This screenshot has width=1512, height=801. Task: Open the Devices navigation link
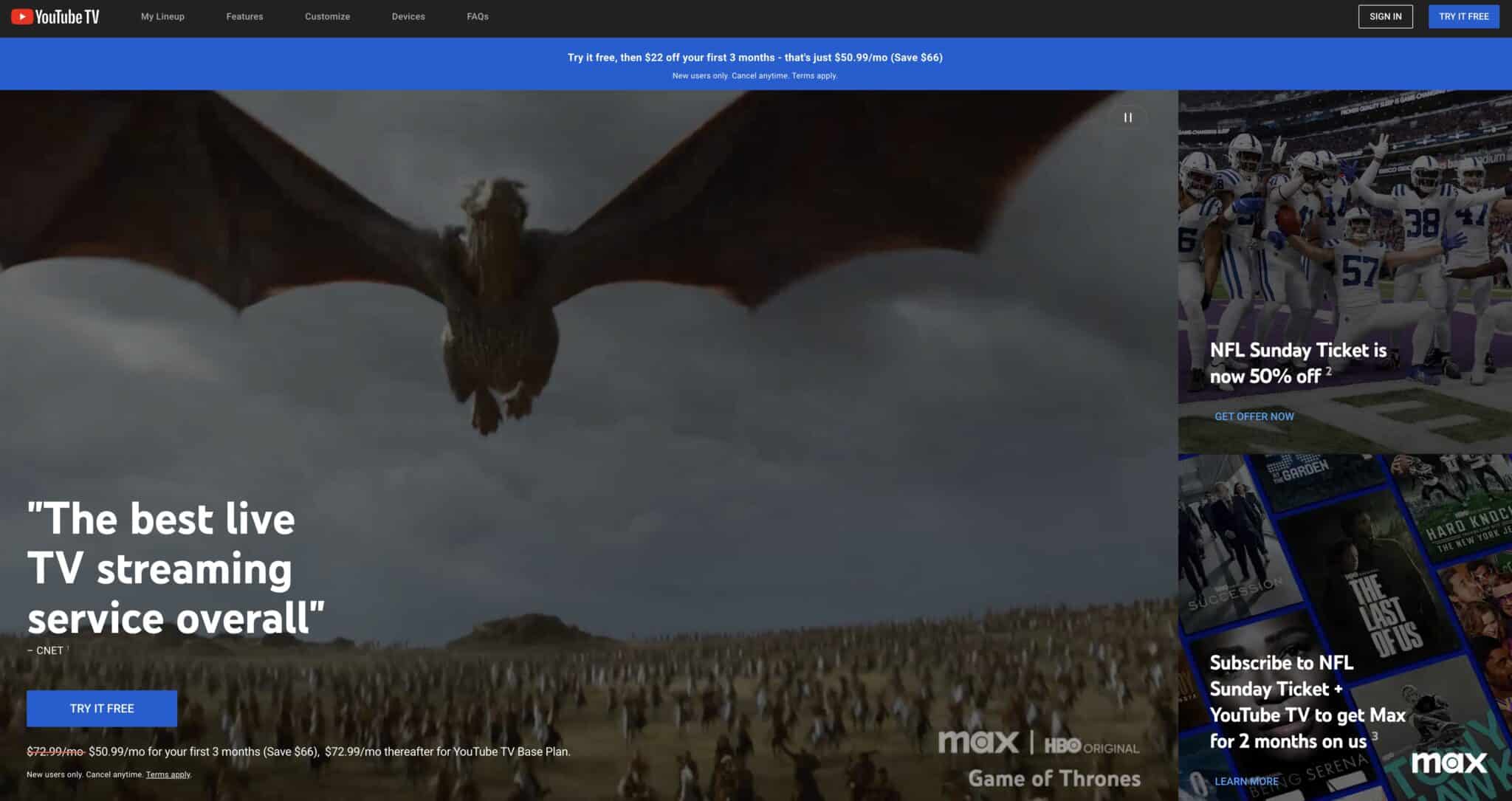408,16
